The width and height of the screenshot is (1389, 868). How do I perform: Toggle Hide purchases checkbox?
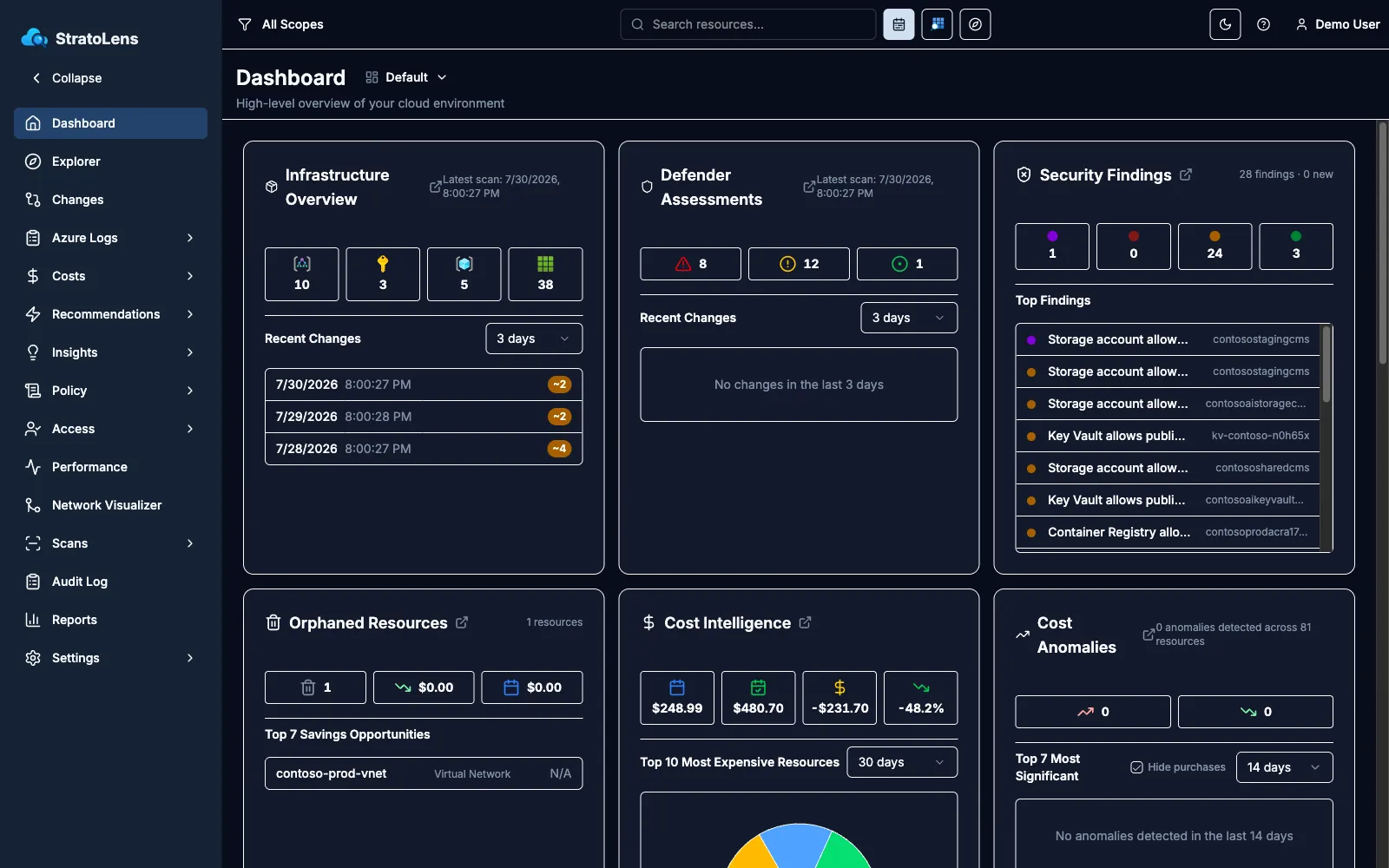[x=1136, y=767]
